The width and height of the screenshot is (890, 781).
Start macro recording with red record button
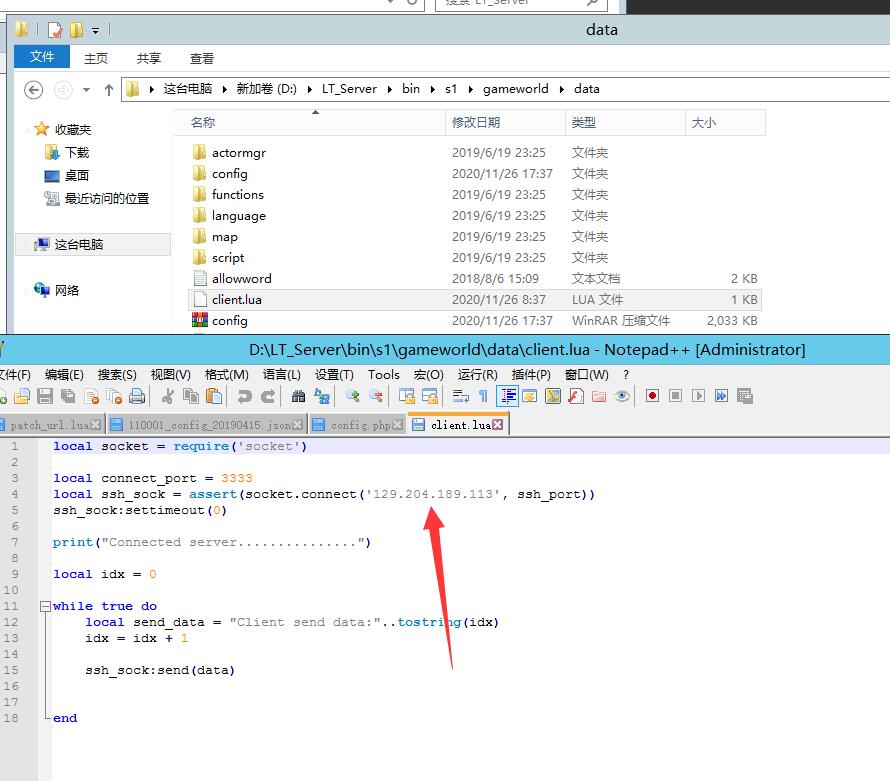coord(652,396)
